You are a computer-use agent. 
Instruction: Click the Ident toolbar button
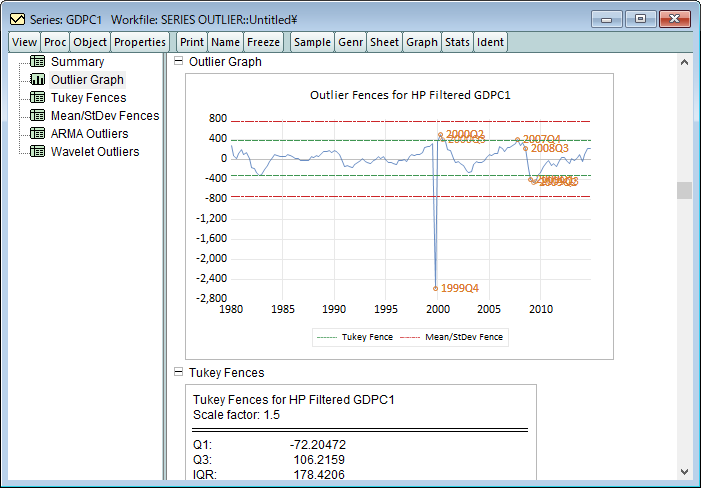point(490,42)
